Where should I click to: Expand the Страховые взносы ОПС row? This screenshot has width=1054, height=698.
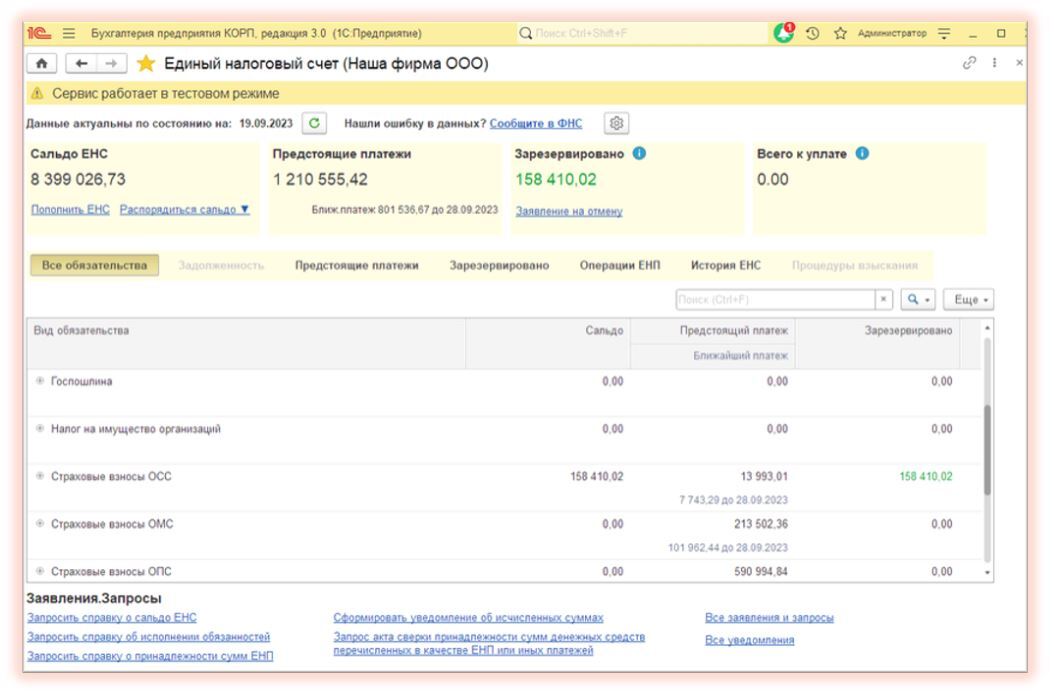[x=40, y=571]
